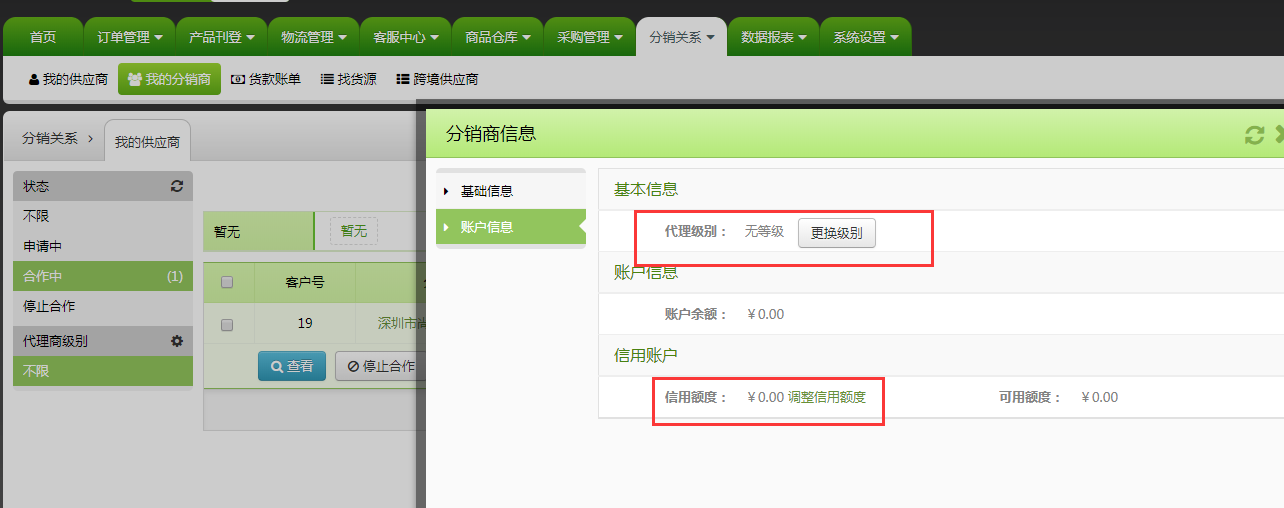
Task: Refresh the 状态 filter panel icon
Action: [177, 186]
